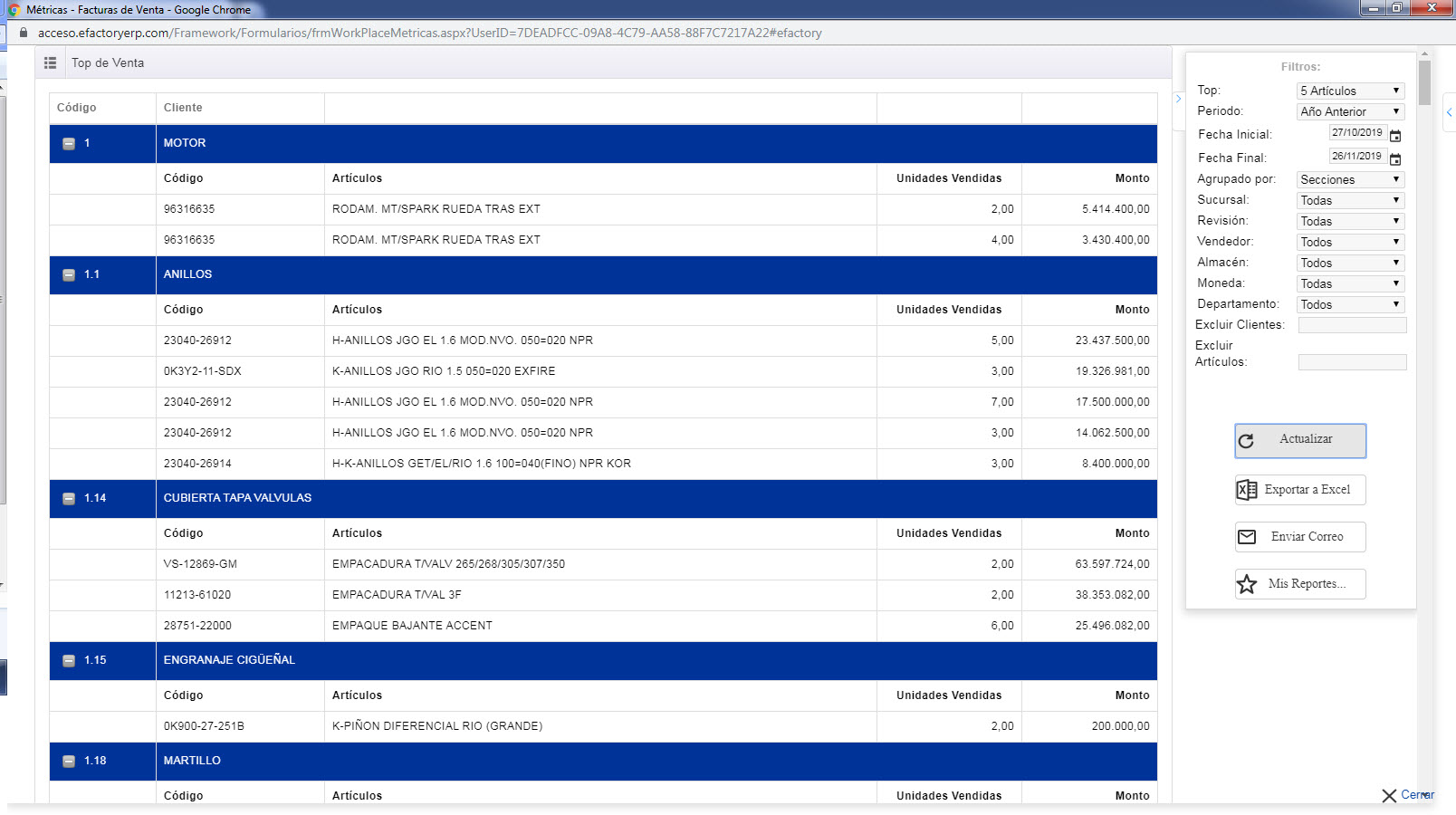
Task: Collapse the ENGRANAJE CIGÜEÑAL group
Action: click(x=69, y=661)
